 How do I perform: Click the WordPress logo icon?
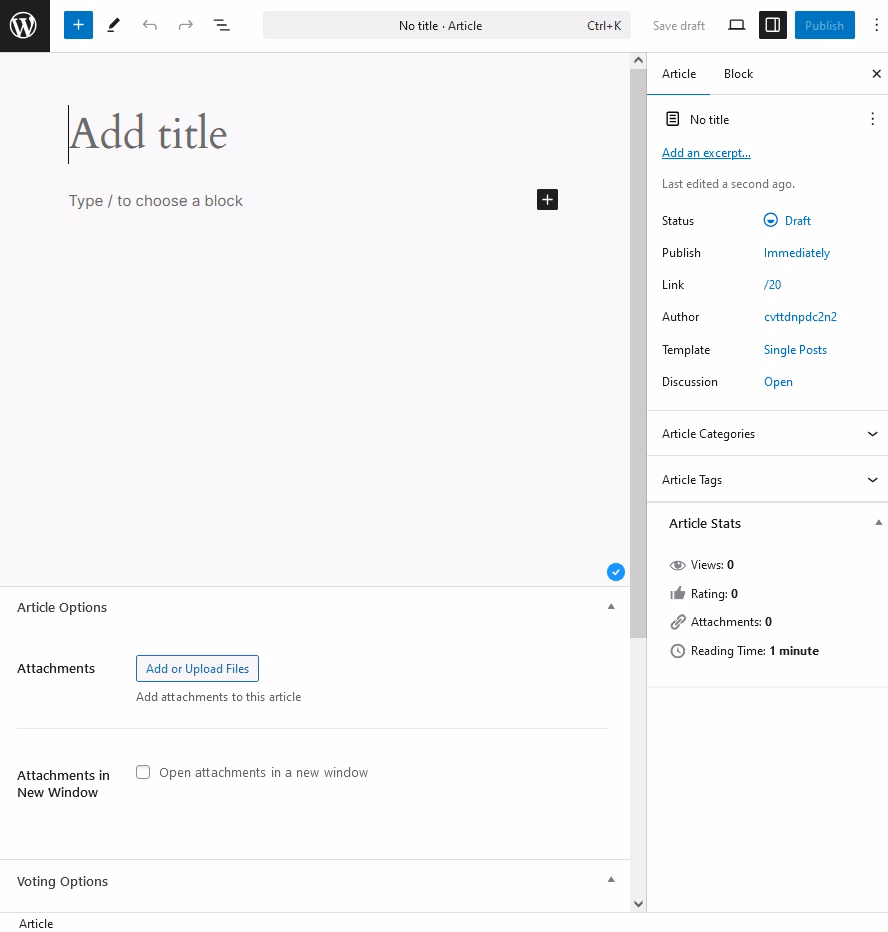coord(24,26)
